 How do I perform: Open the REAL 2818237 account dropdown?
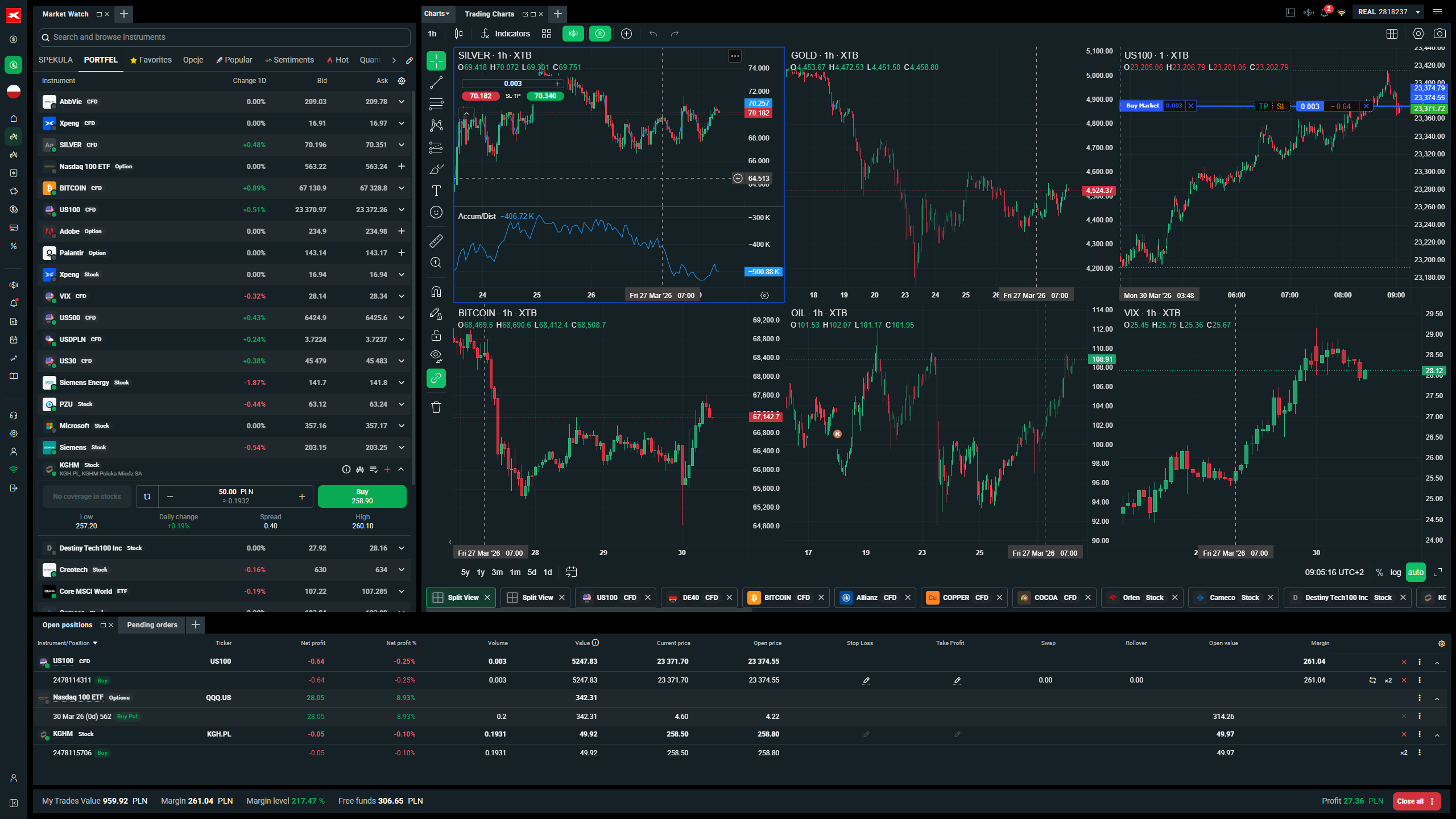[1388, 12]
